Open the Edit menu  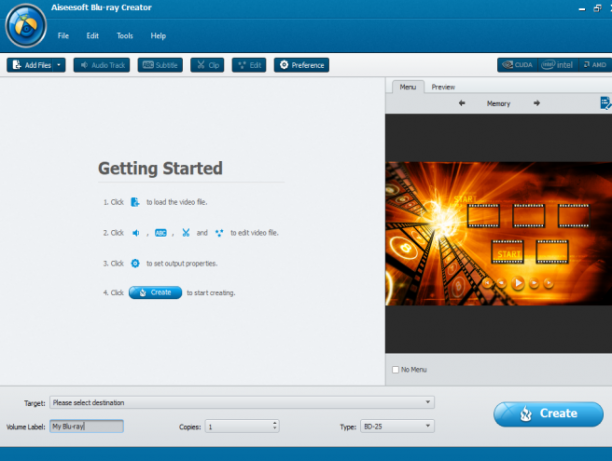pos(93,36)
